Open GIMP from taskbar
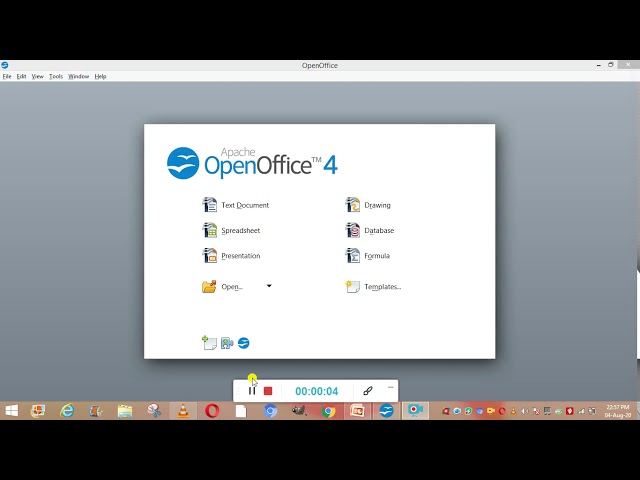Viewport: 640px width, 480px height. 299,411
